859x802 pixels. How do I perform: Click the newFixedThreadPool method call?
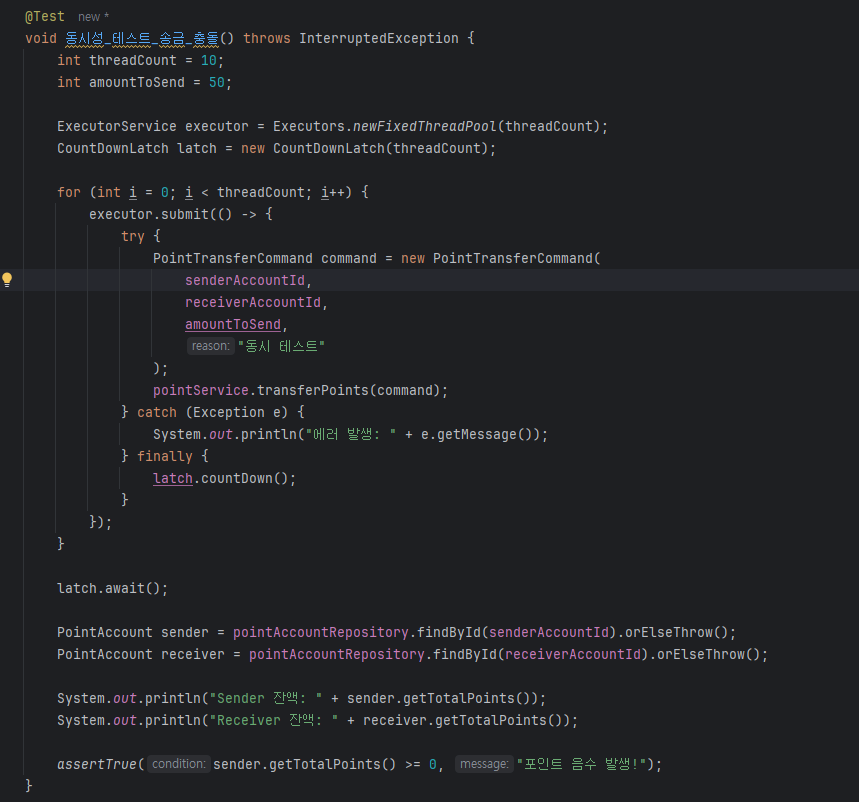(425, 127)
